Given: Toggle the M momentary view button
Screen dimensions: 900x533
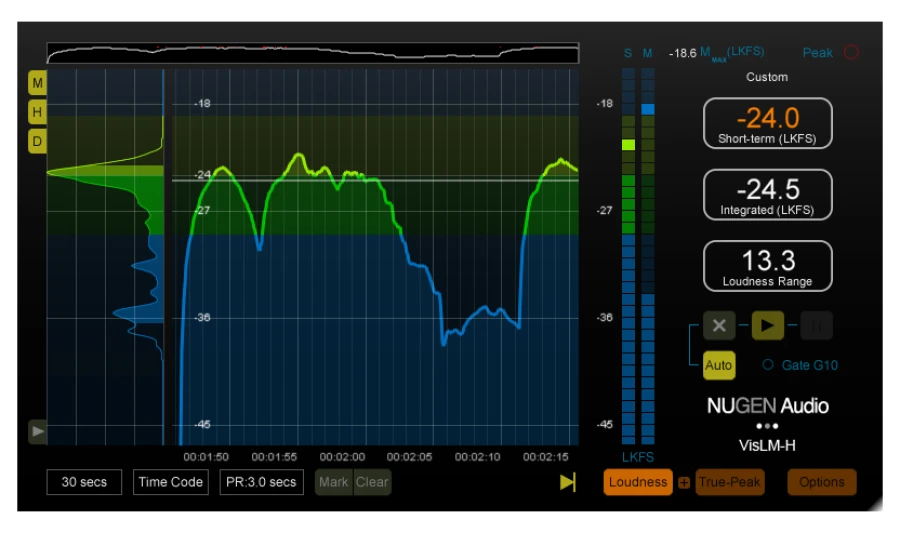Looking at the screenshot, I should click(x=37, y=83).
